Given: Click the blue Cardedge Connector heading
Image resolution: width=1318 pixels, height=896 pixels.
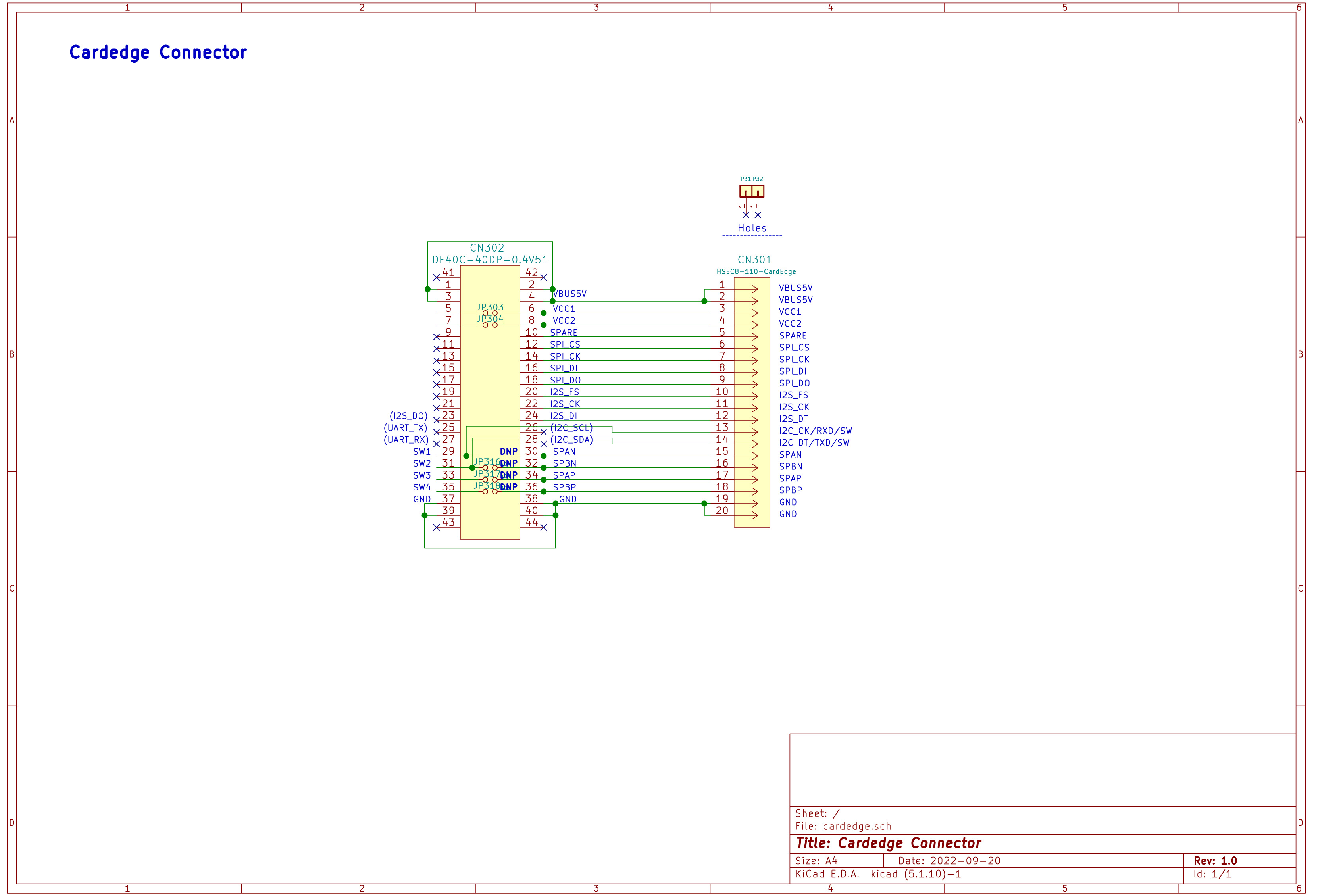Looking at the screenshot, I should click(158, 52).
